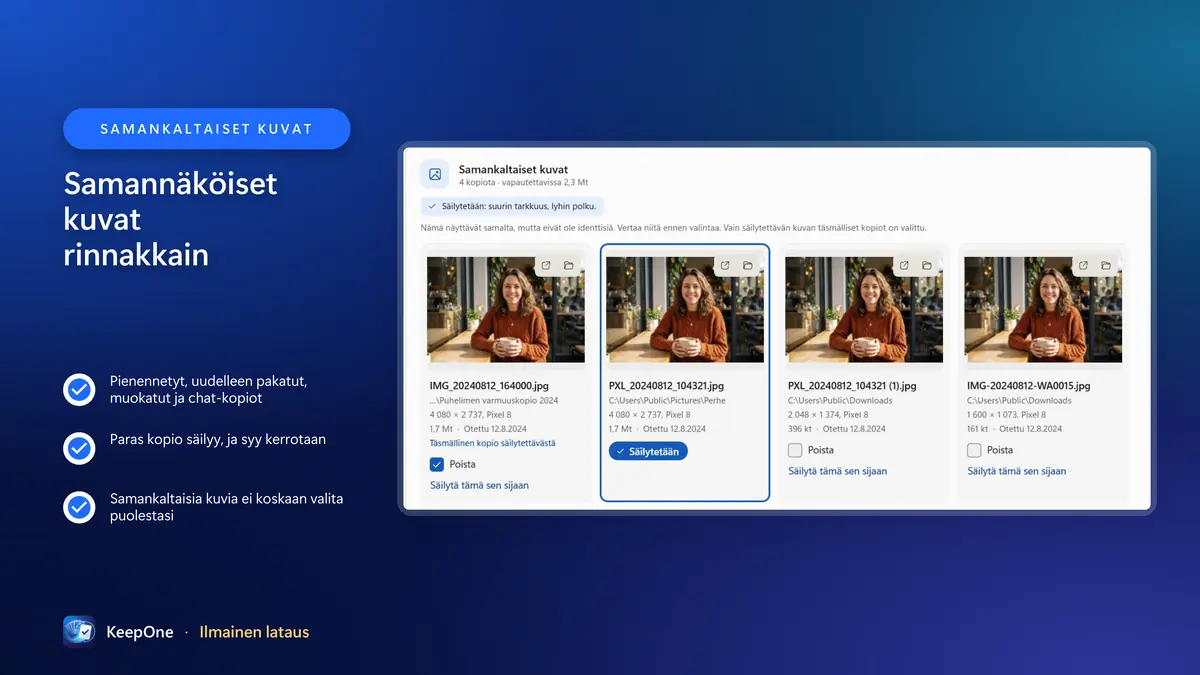Image resolution: width=1200 pixels, height=675 pixels.
Task: Show PXL_20240812_104321 (1).jpg folder location
Action: [927, 265]
